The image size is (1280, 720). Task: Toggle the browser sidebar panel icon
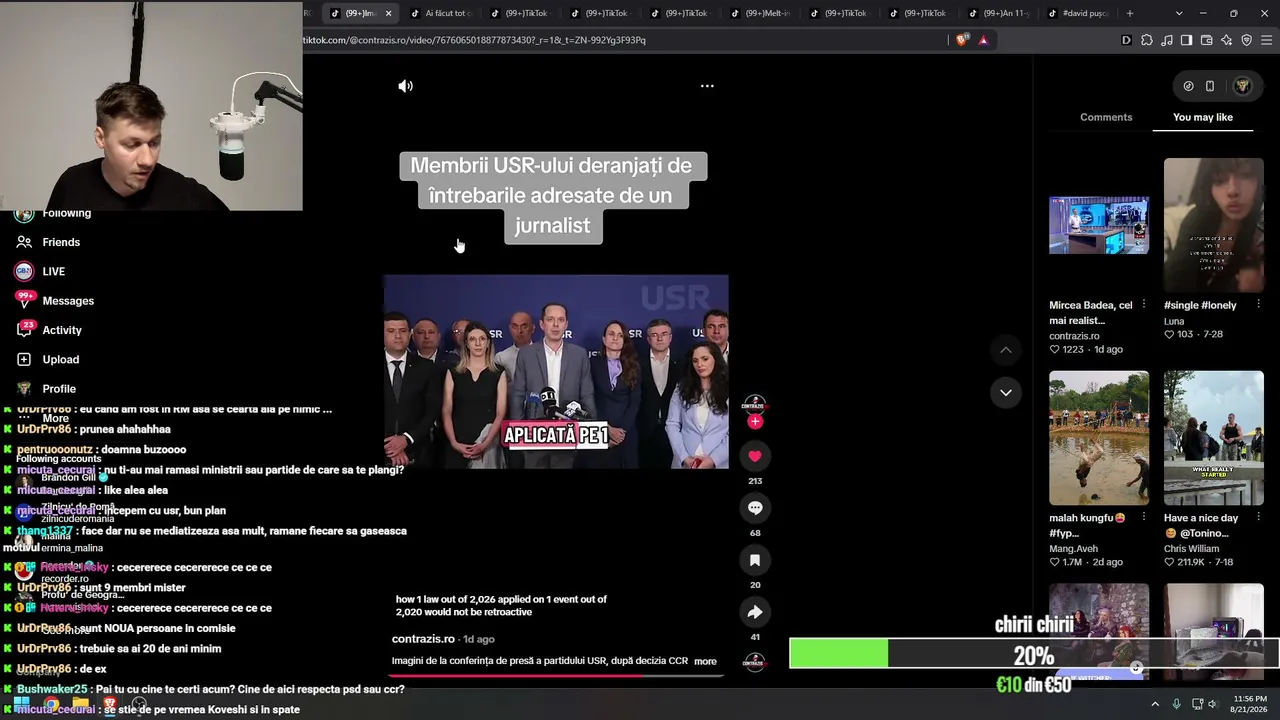point(1186,40)
